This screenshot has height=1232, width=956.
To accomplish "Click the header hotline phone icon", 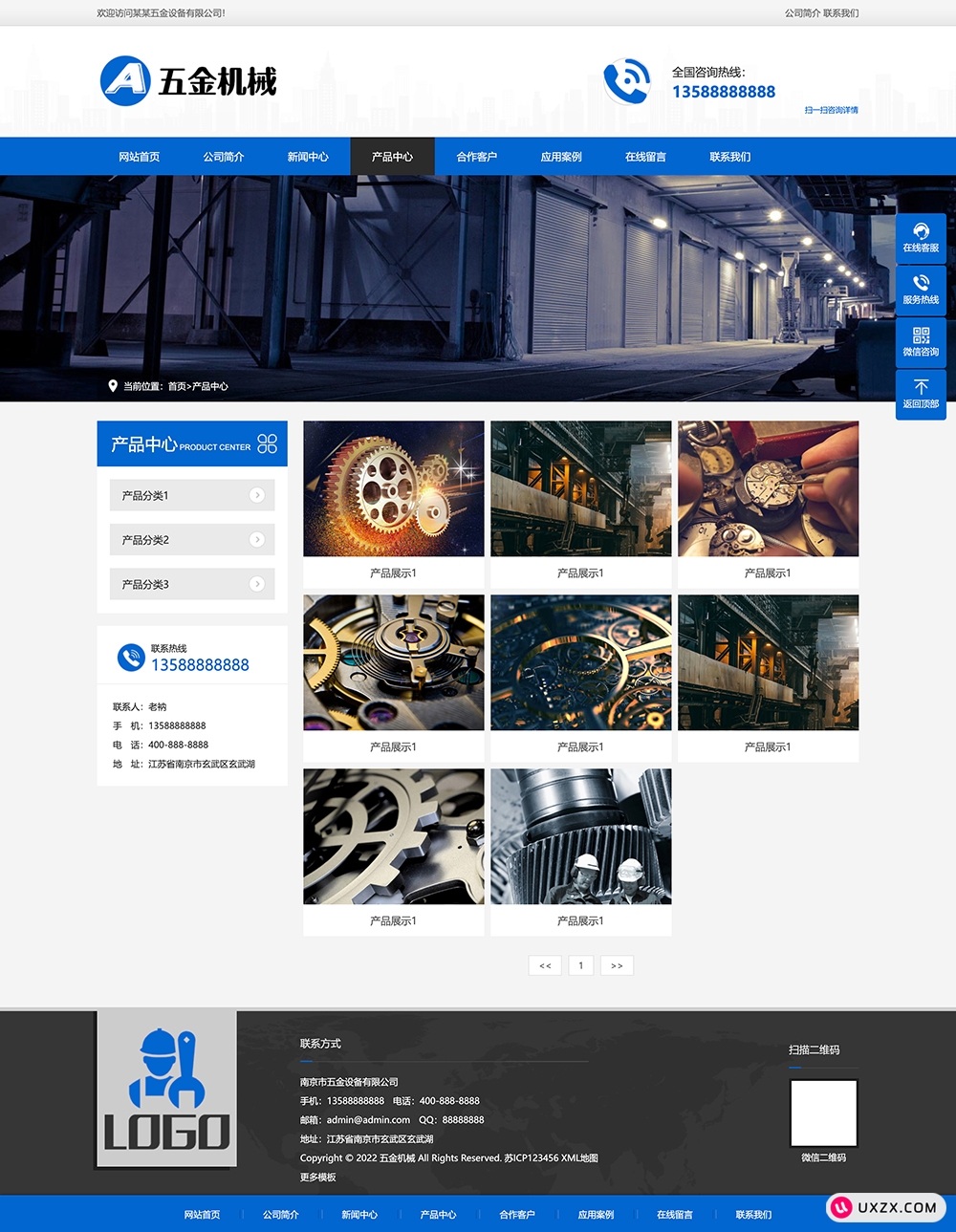I will tap(627, 81).
